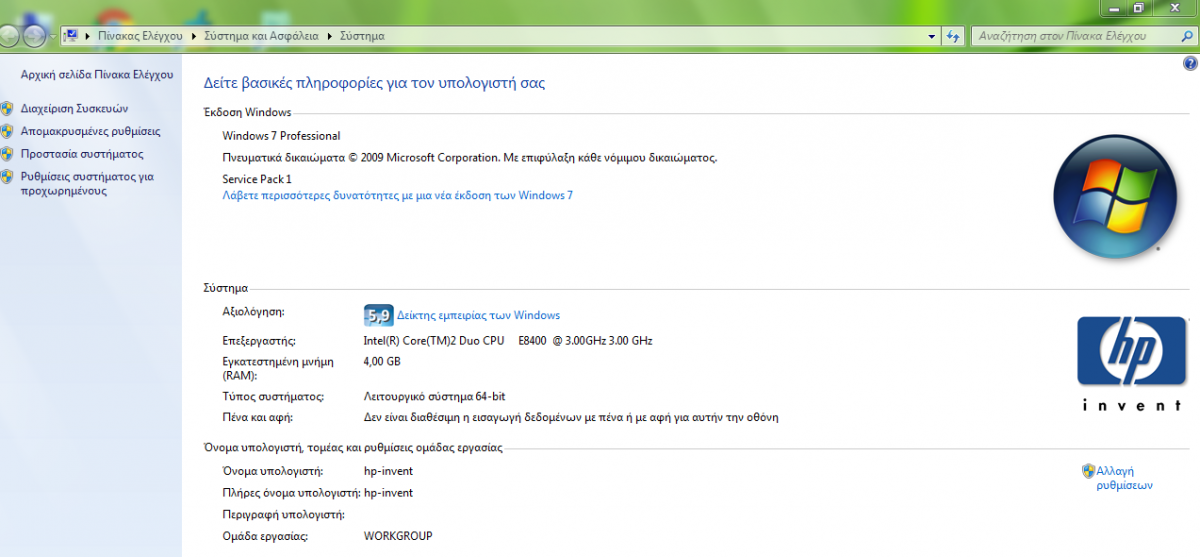Open Προστασία συστήματος from the sidebar
The height and width of the screenshot is (557, 1200).
click(82, 154)
